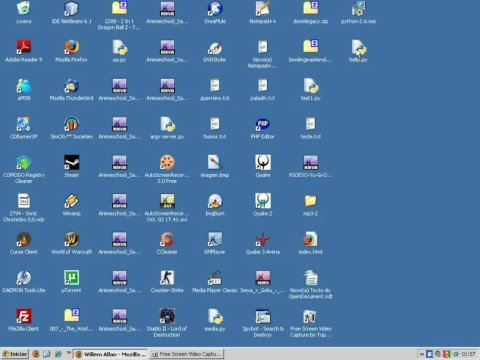Select paladin.txt text file
This screenshot has width=480, height=360.
[x=263, y=89]
